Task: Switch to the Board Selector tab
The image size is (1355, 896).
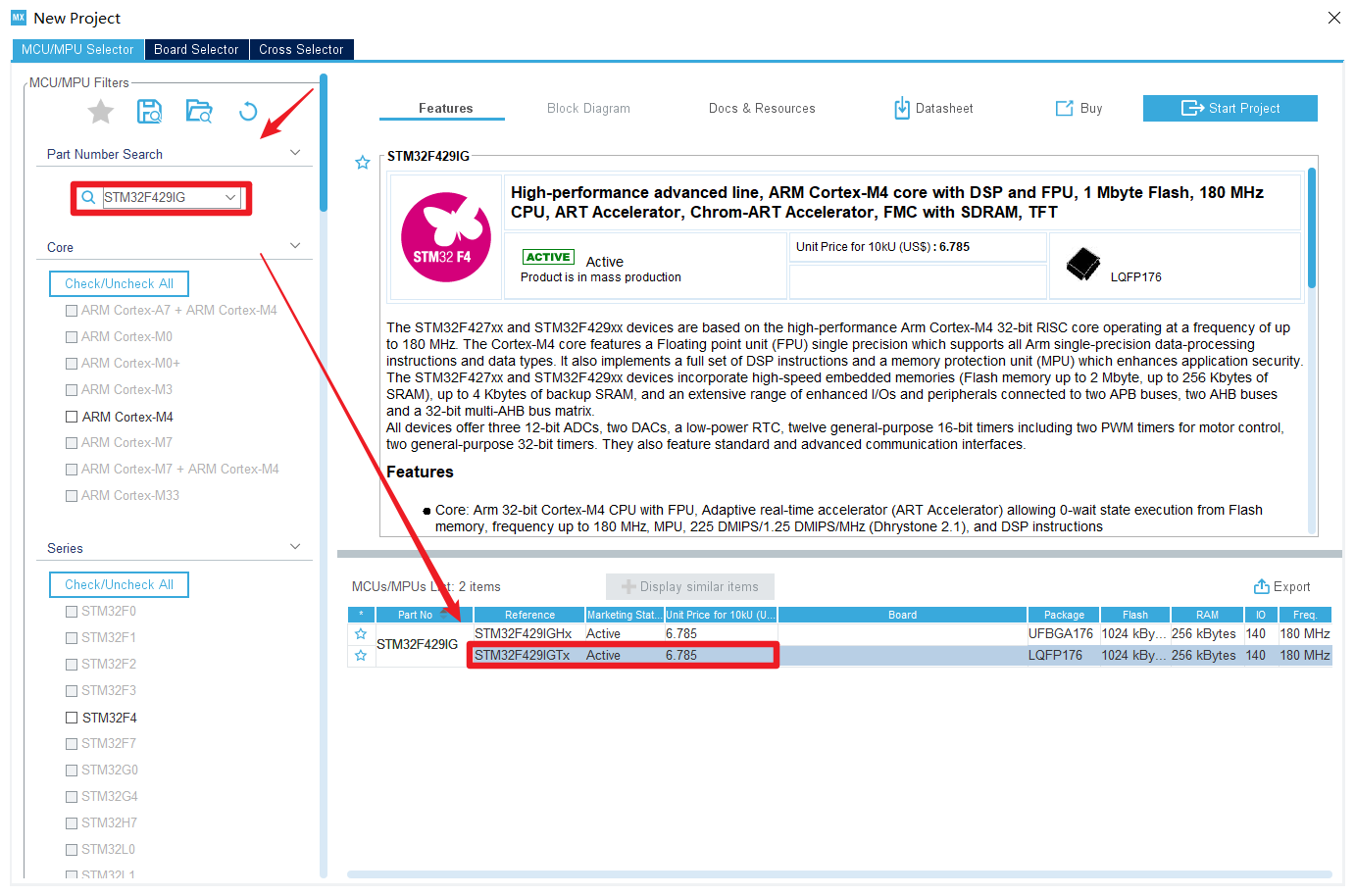Action: [196, 49]
